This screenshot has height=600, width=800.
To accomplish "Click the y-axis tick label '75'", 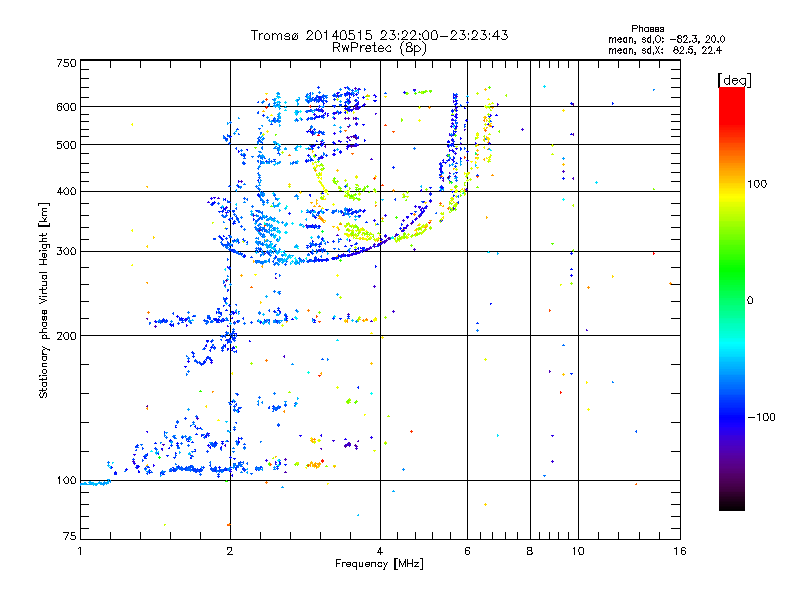I will [70, 536].
